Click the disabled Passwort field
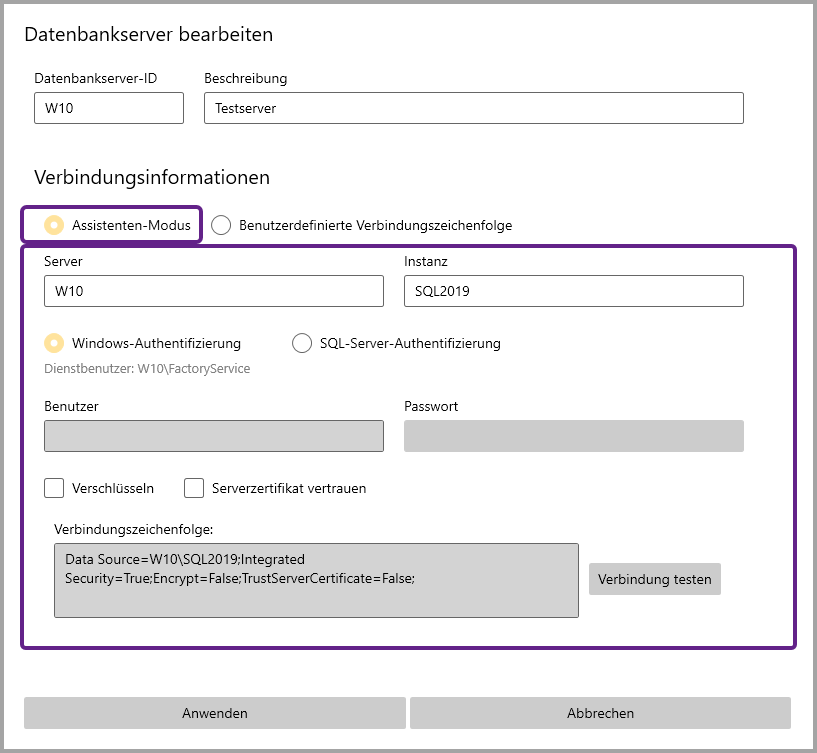This screenshot has width=817, height=753. point(573,436)
